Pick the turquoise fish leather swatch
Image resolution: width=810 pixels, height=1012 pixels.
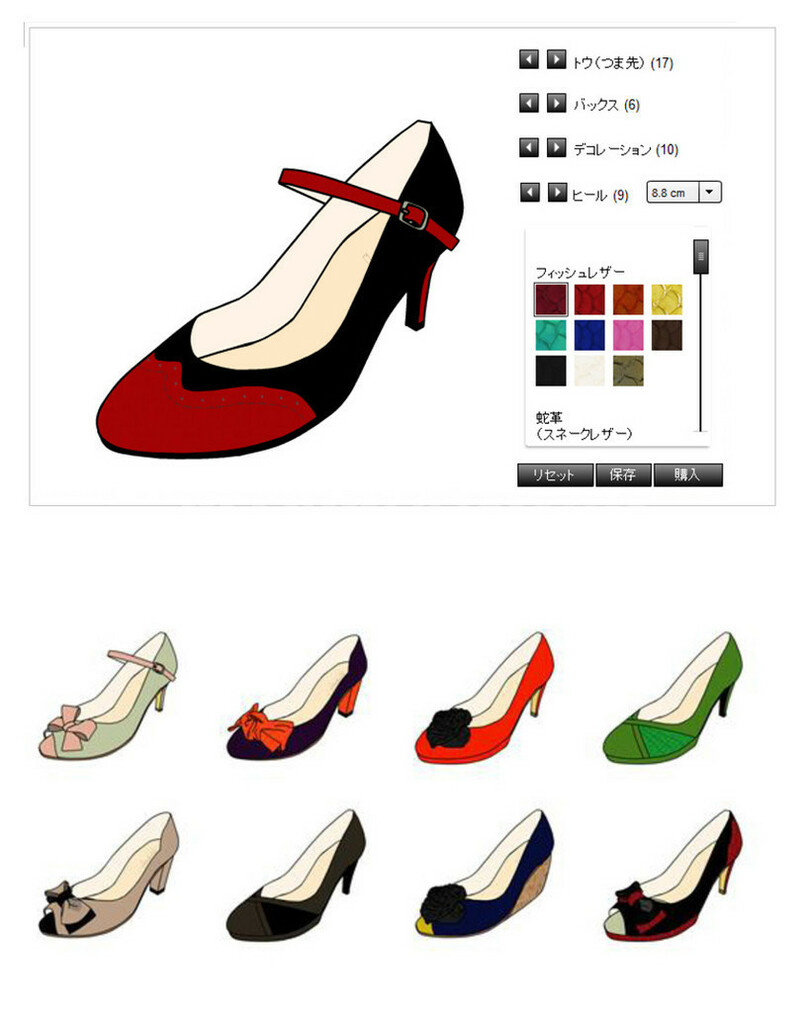click(551, 335)
